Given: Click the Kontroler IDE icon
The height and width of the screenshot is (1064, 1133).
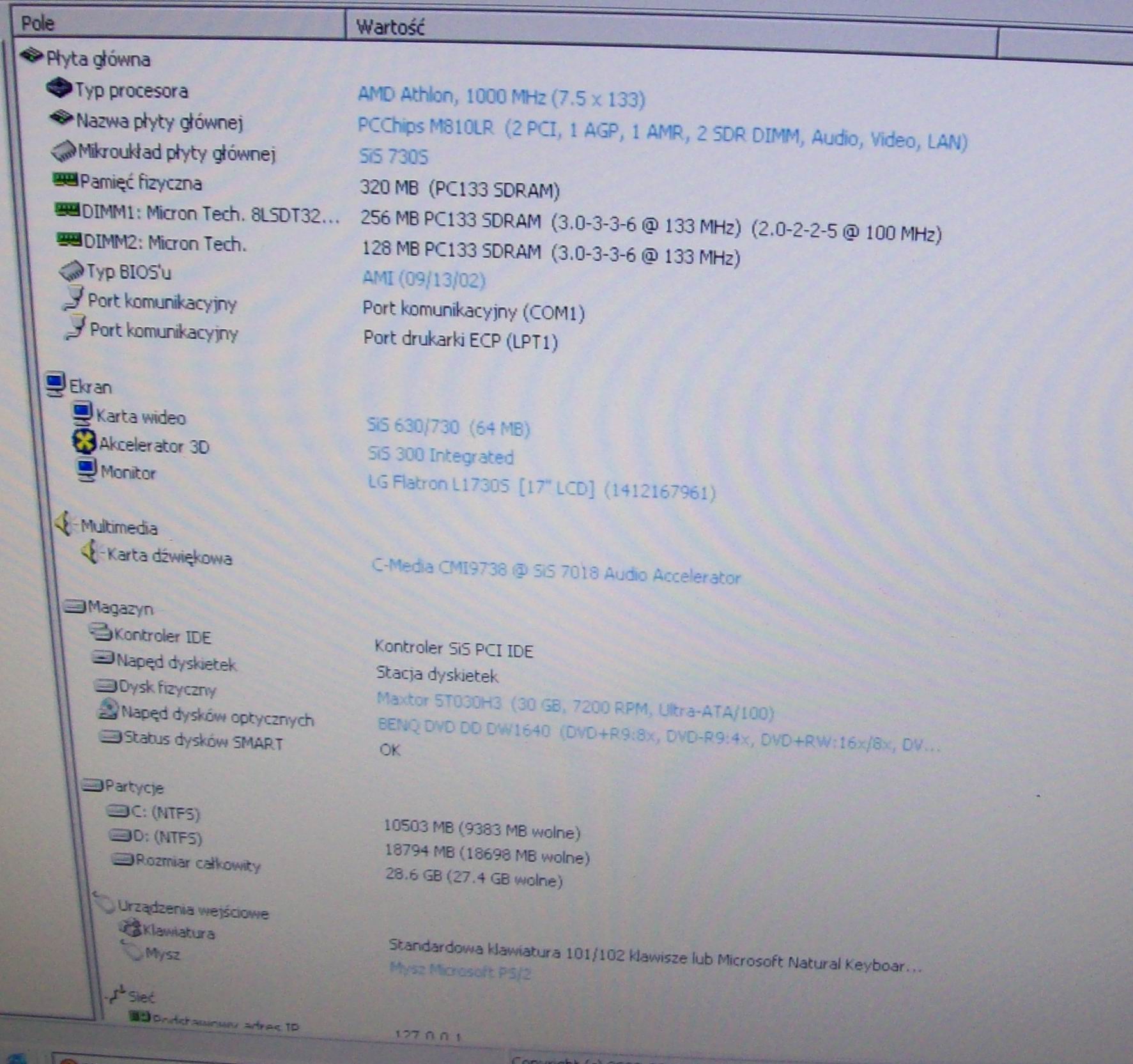Looking at the screenshot, I should point(100,634).
